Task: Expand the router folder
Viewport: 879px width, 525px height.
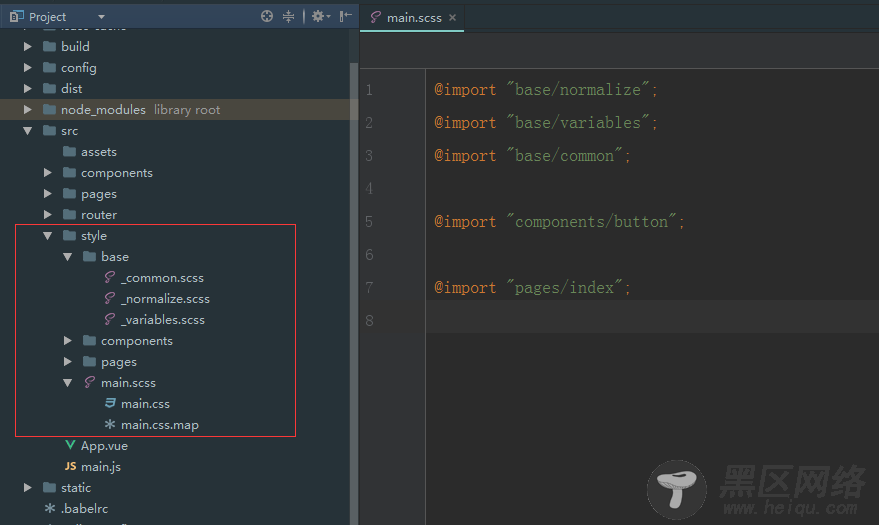Action: [48, 215]
